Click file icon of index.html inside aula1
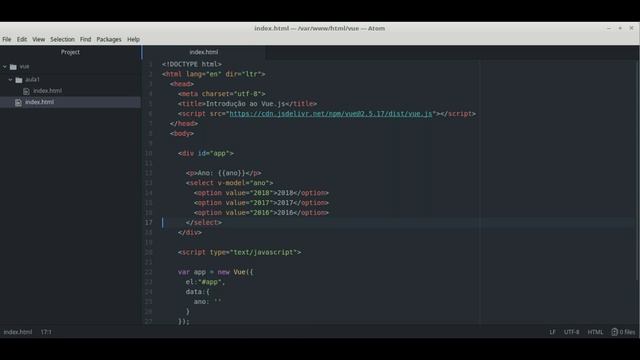The image size is (640, 360). click(x=27, y=91)
